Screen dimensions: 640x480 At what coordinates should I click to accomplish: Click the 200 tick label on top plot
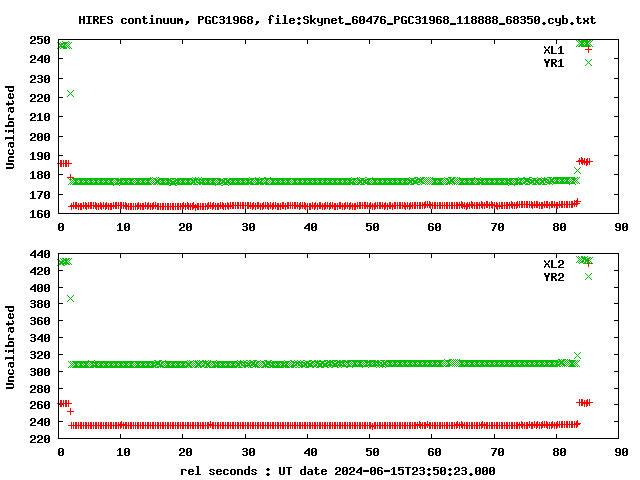coord(40,137)
